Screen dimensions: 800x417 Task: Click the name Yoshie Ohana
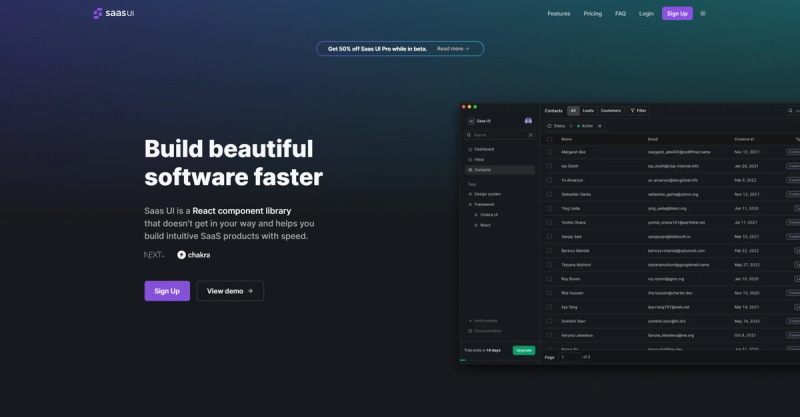(x=573, y=223)
